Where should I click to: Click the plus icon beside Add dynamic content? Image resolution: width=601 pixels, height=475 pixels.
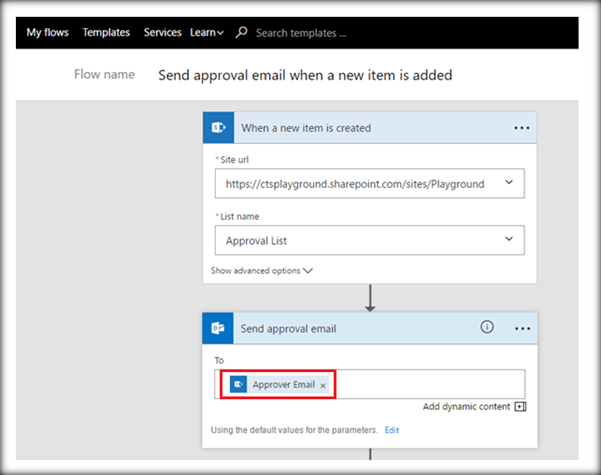519,407
